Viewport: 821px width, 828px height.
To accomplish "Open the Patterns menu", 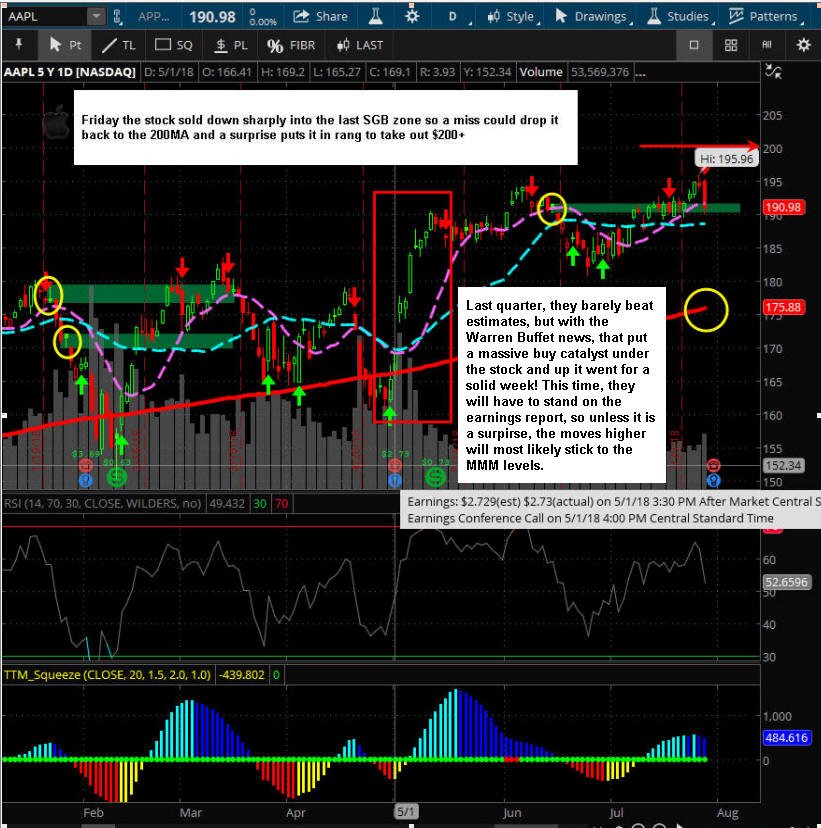I will point(766,16).
